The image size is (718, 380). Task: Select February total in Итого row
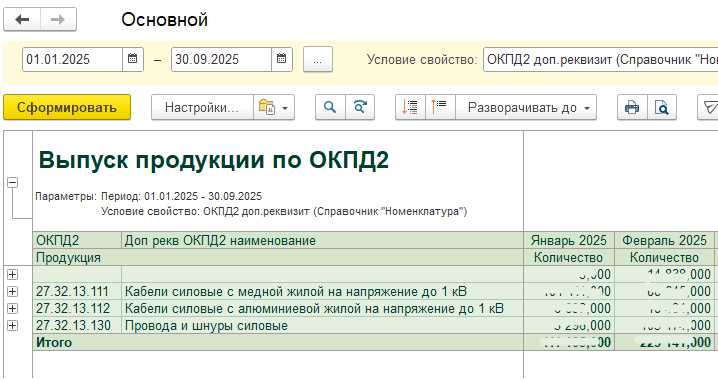664,342
